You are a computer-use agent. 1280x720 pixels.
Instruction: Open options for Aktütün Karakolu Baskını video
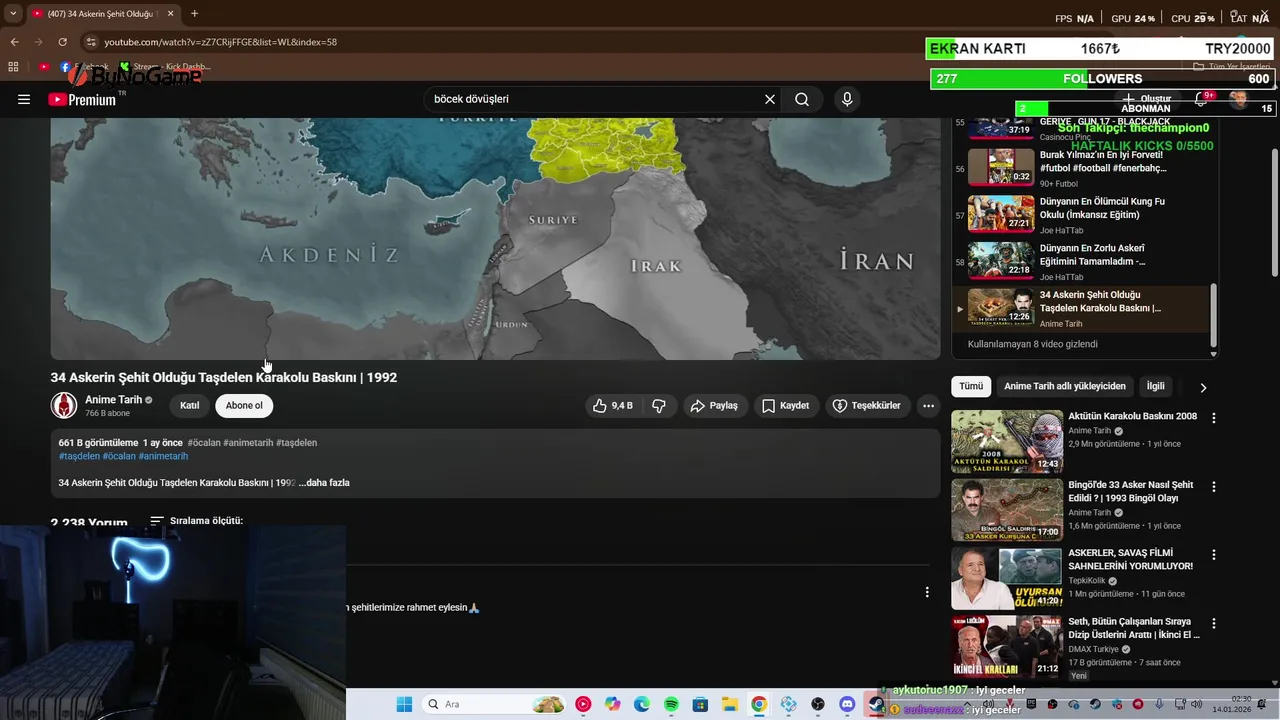click(1214, 418)
